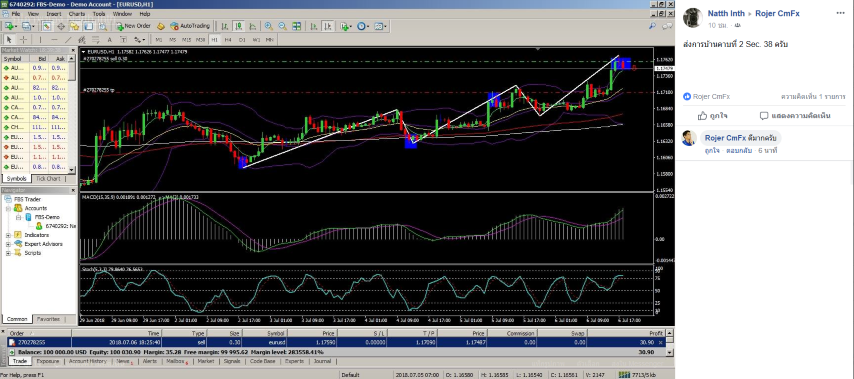The height and width of the screenshot is (379, 854).
Task: Toggle the Terminal window icon
Action: (88, 26)
